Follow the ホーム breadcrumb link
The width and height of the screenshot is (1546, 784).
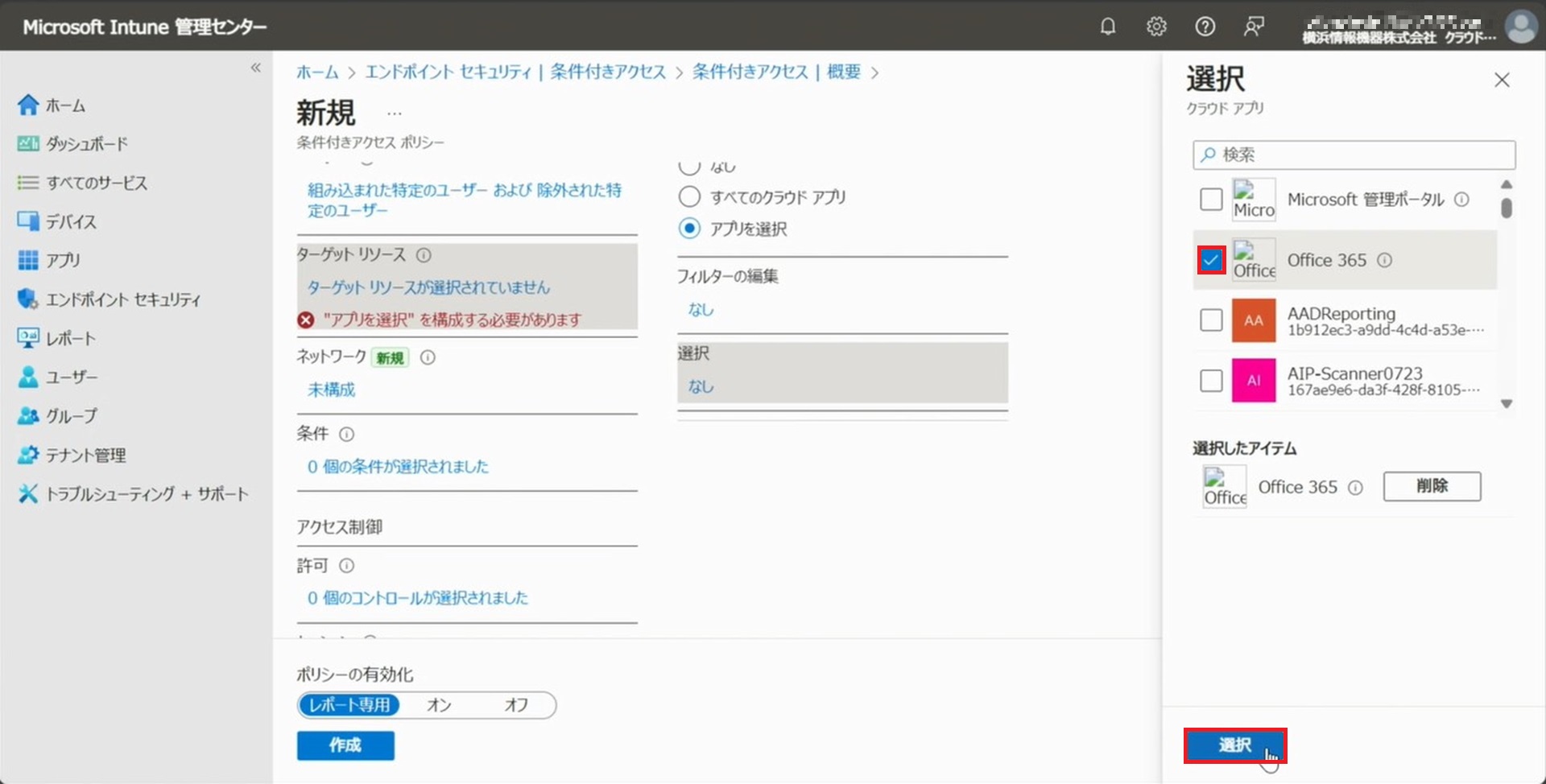317,72
